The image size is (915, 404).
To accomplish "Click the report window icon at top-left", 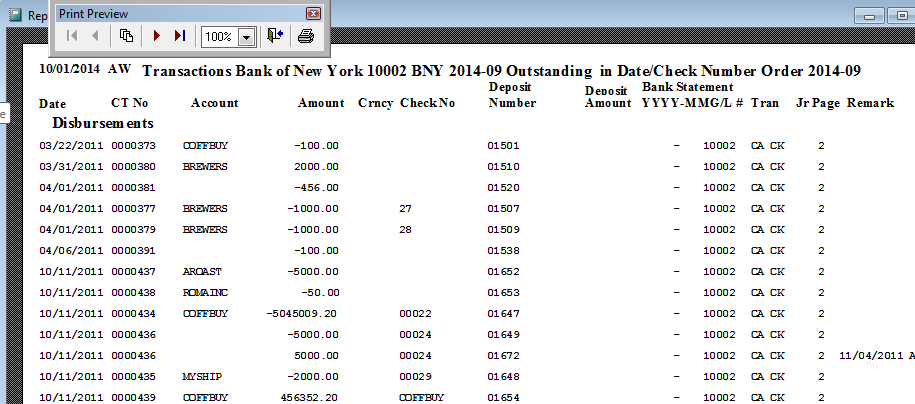I will [x=15, y=15].
